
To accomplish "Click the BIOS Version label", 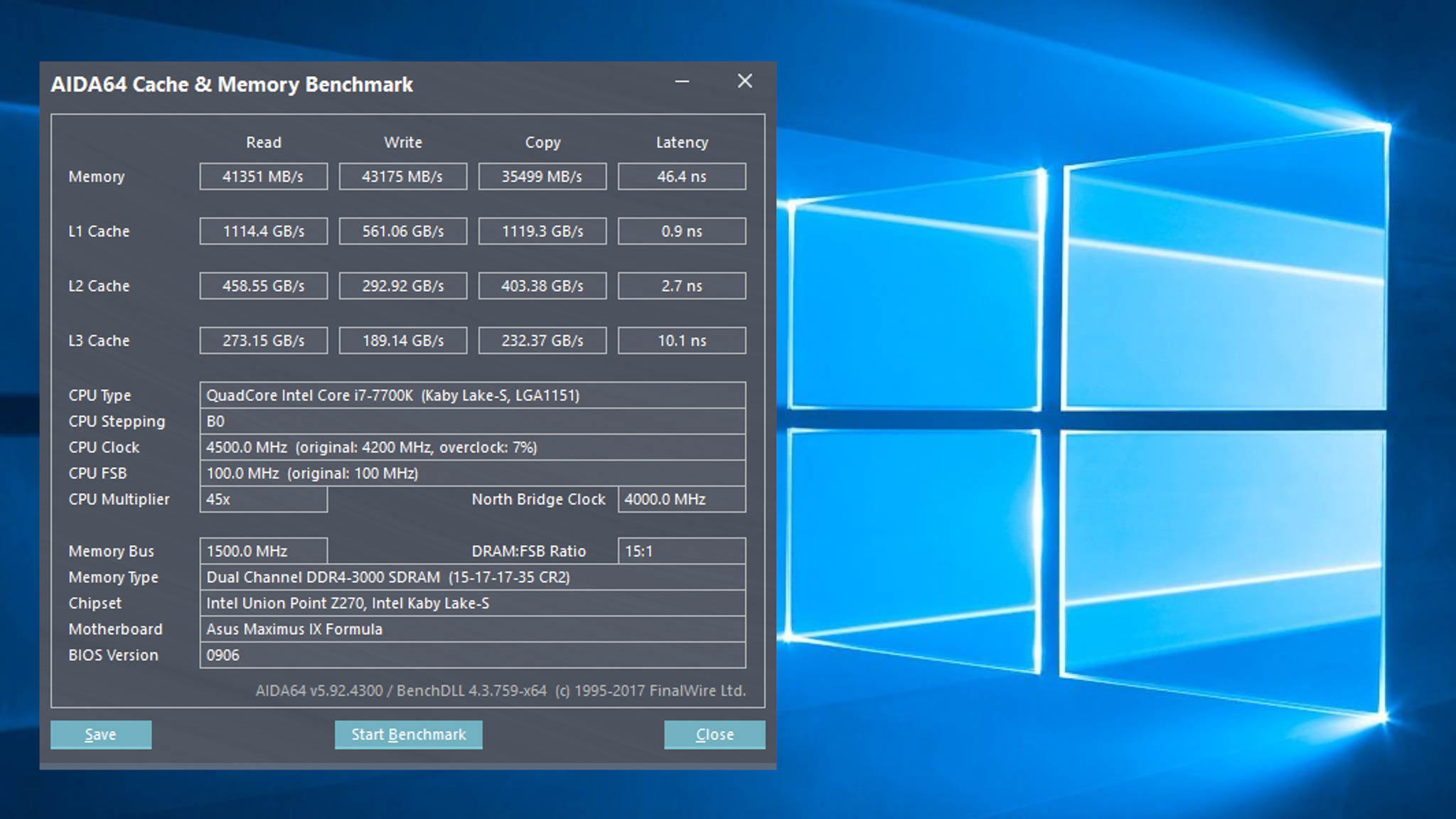I will pos(113,655).
